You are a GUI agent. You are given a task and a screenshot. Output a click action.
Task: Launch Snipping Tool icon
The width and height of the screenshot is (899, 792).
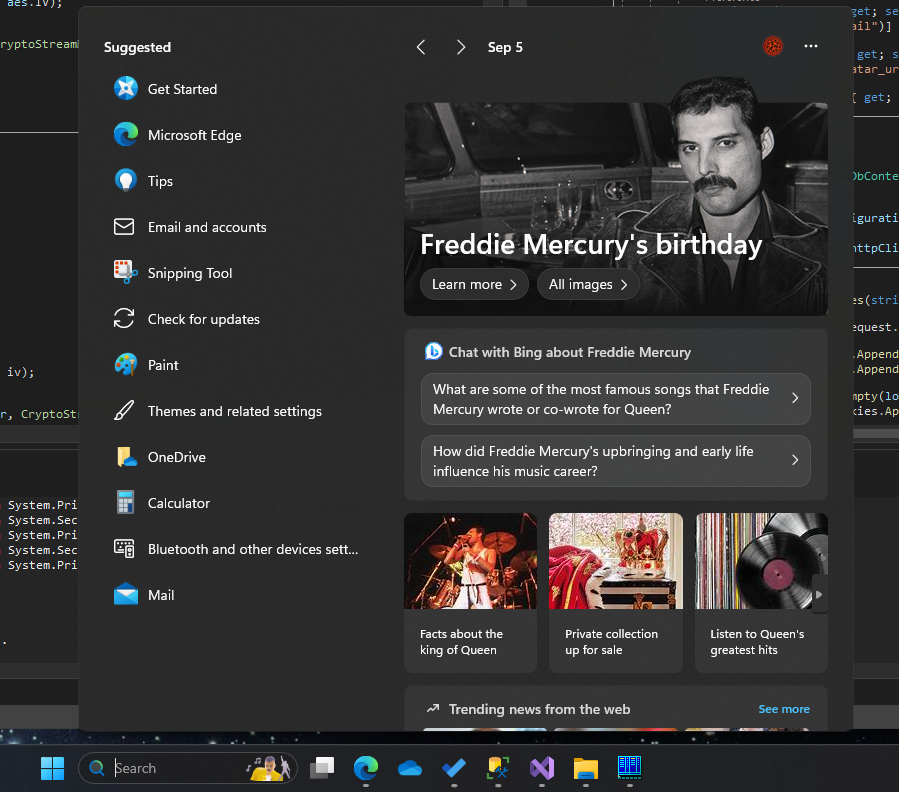tap(126, 272)
